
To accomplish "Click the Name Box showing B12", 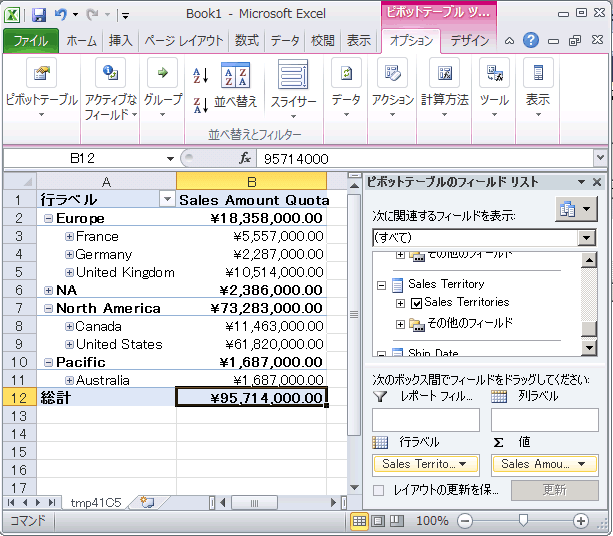I will (82, 158).
